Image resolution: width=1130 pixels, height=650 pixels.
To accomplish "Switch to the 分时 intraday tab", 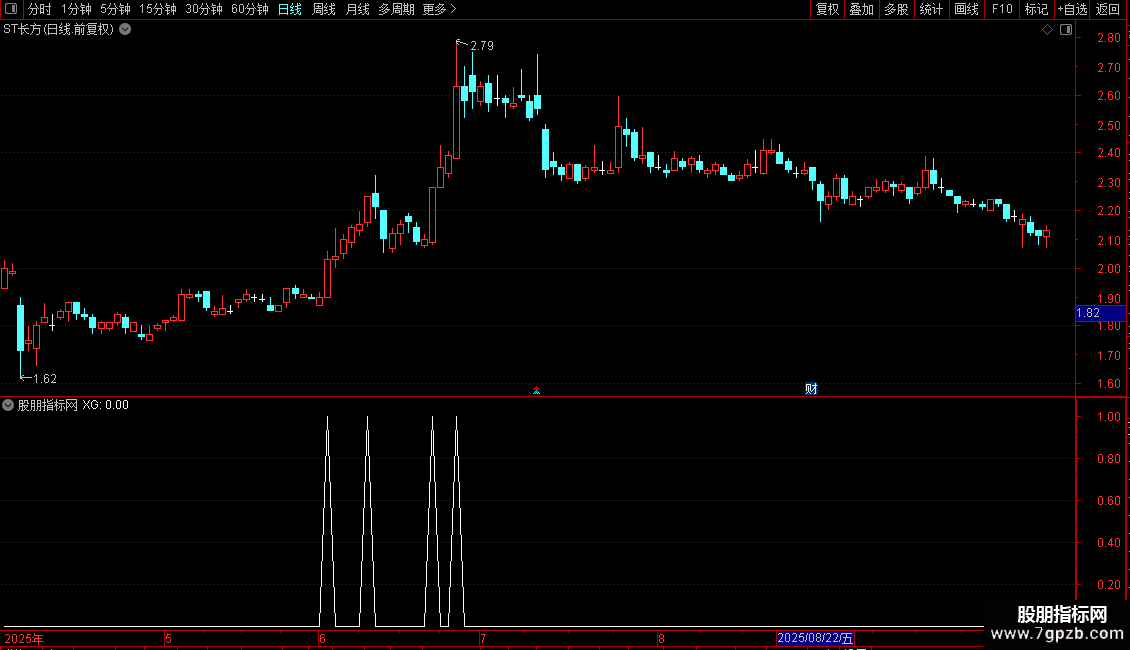I will (x=40, y=9).
